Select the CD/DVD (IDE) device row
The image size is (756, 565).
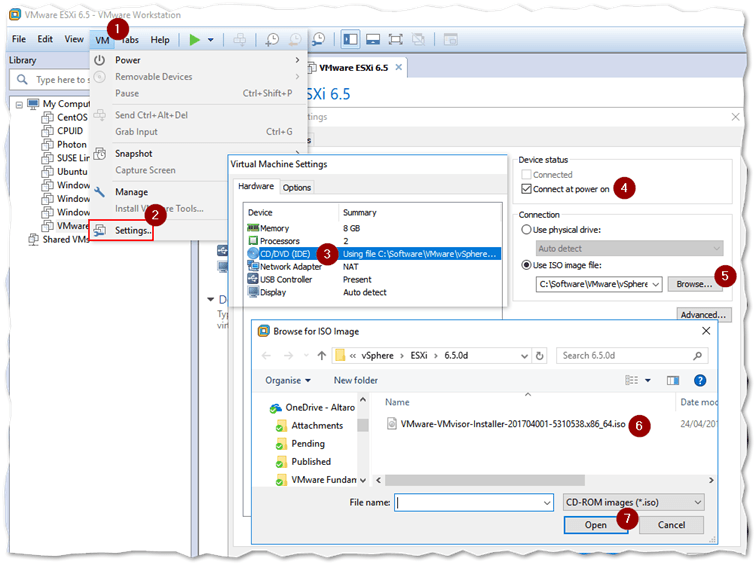click(374, 254)
